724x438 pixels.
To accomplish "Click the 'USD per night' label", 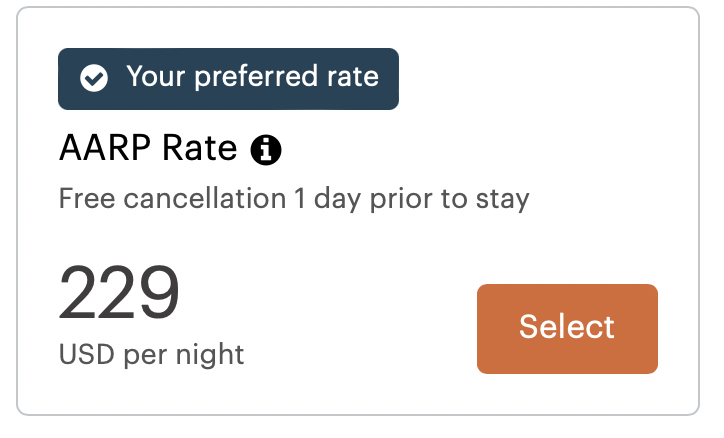I will [151, 354].
